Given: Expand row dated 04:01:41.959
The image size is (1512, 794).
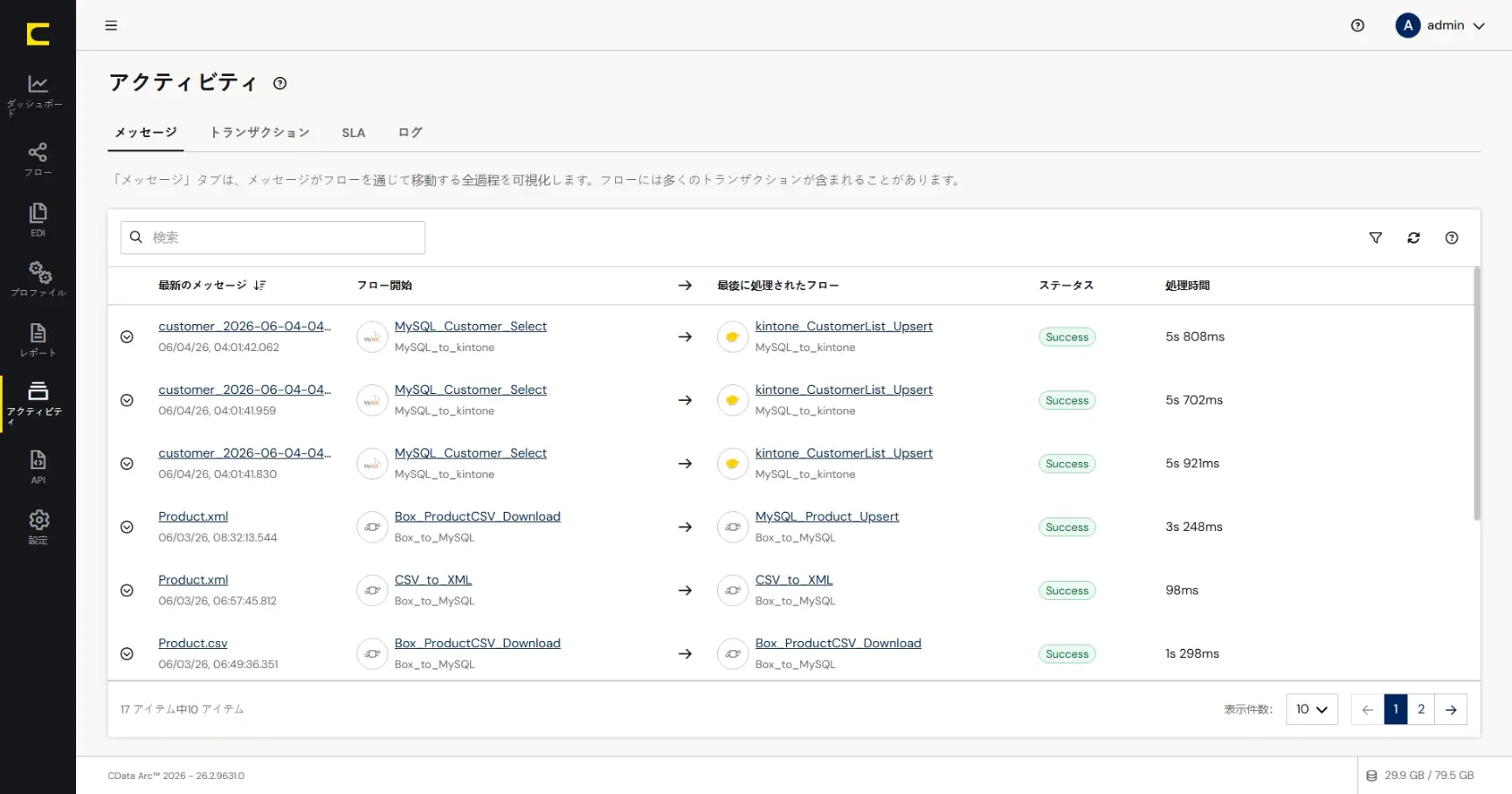Looking at the screenshot, I should click(x=127, y=400).
